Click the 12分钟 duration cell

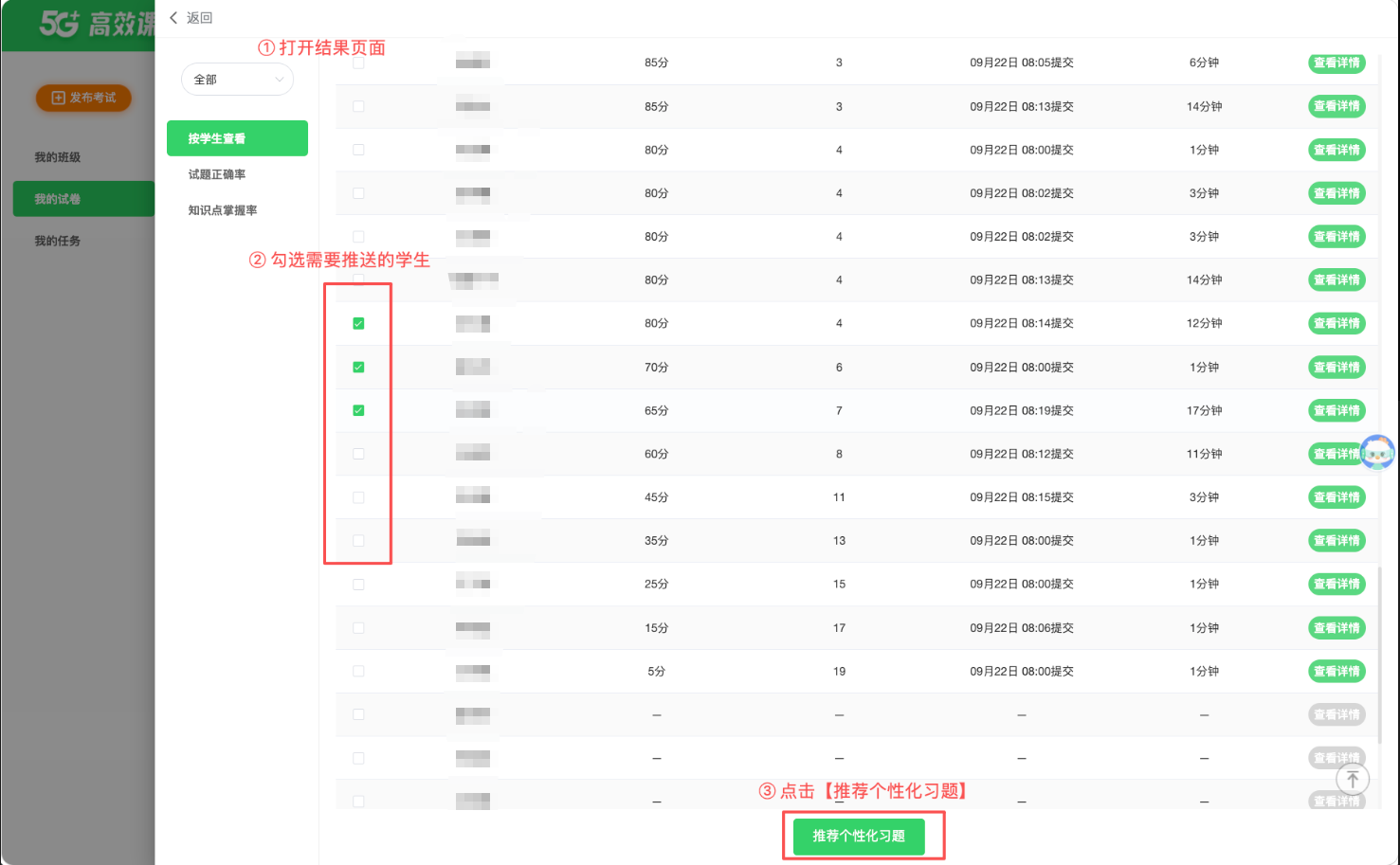1204,323
